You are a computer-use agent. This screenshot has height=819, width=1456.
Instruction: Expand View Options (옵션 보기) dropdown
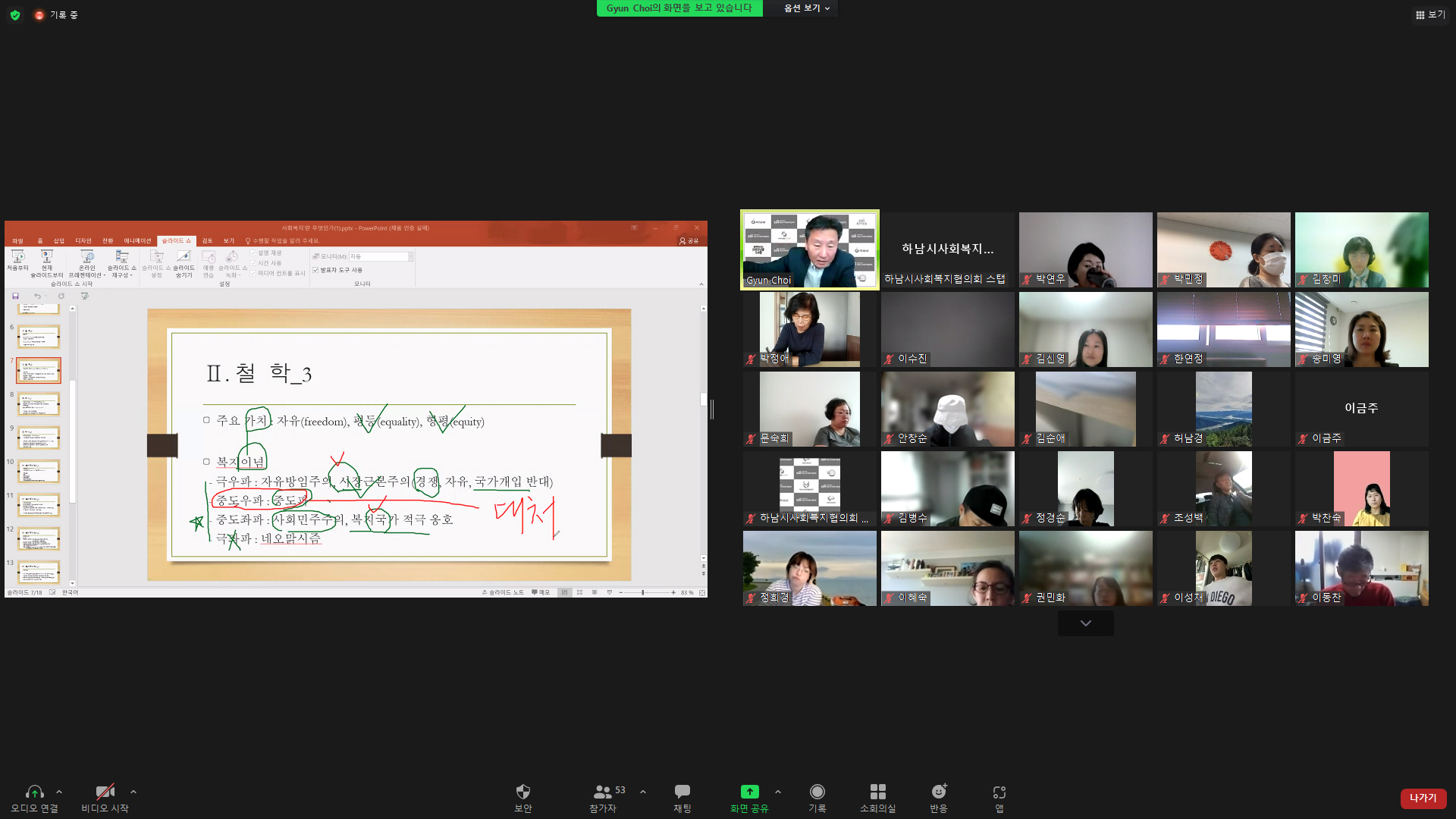(806, 8)
